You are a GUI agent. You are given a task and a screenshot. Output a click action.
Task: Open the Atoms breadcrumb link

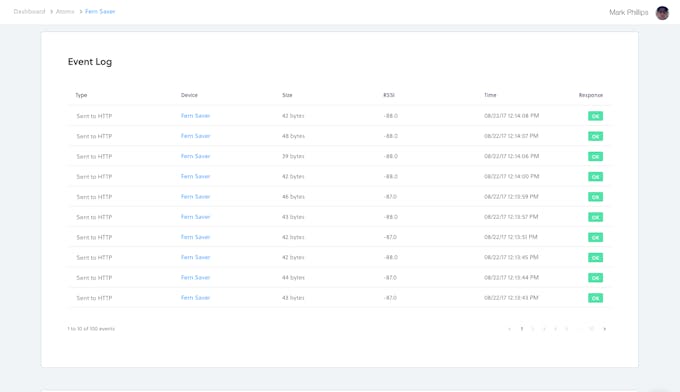[x=65, y=11]
